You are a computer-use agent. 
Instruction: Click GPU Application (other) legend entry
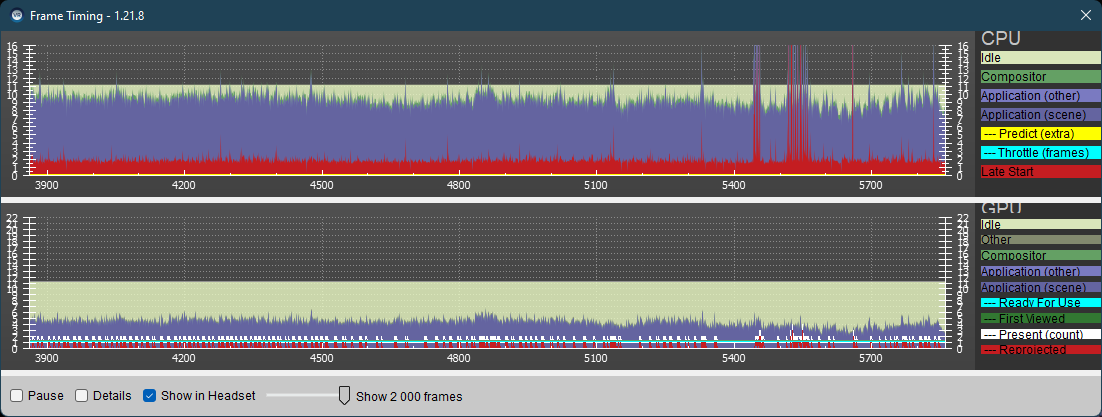(1040, 271)
